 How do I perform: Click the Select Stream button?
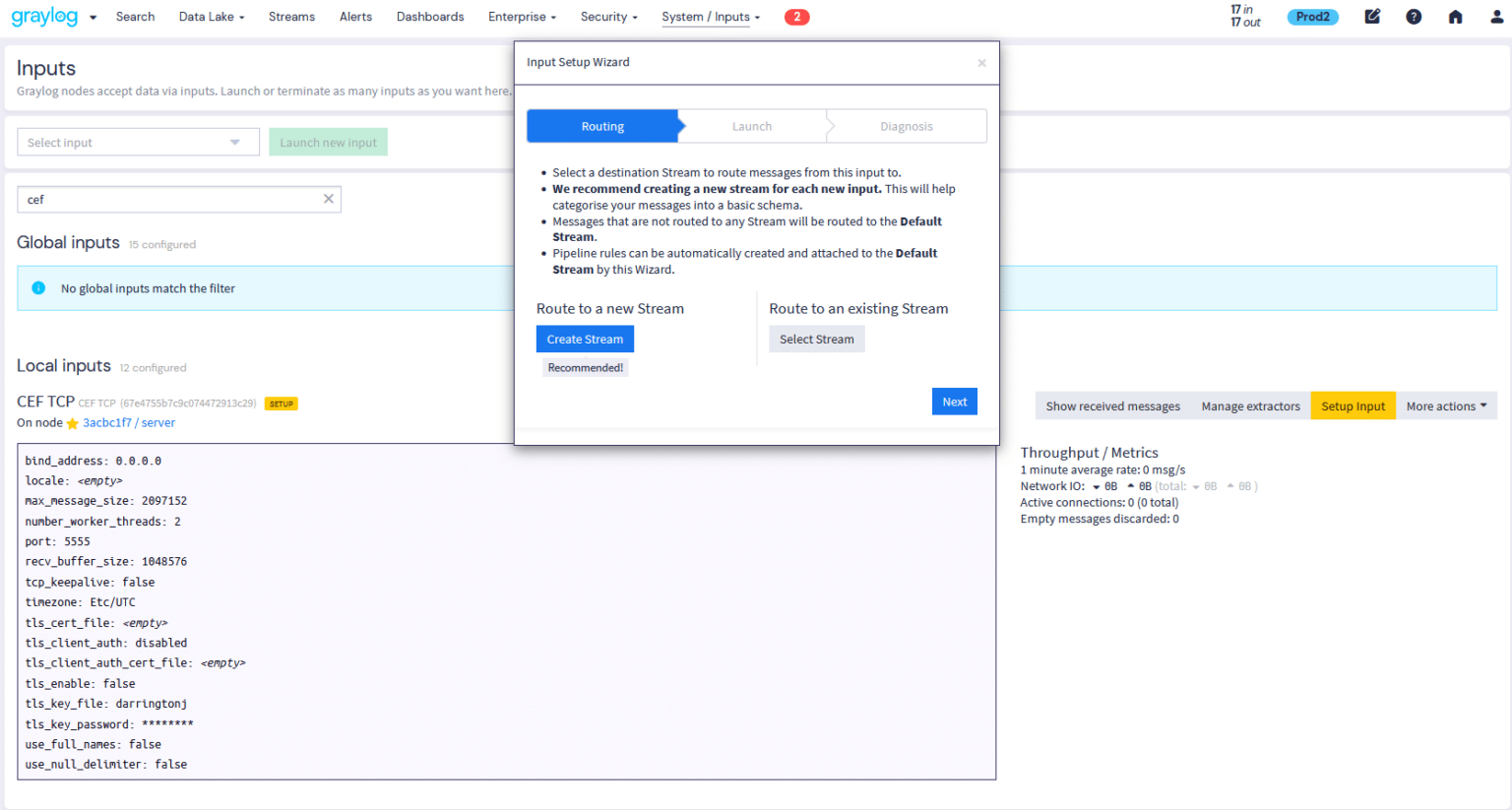coord(816,338)
